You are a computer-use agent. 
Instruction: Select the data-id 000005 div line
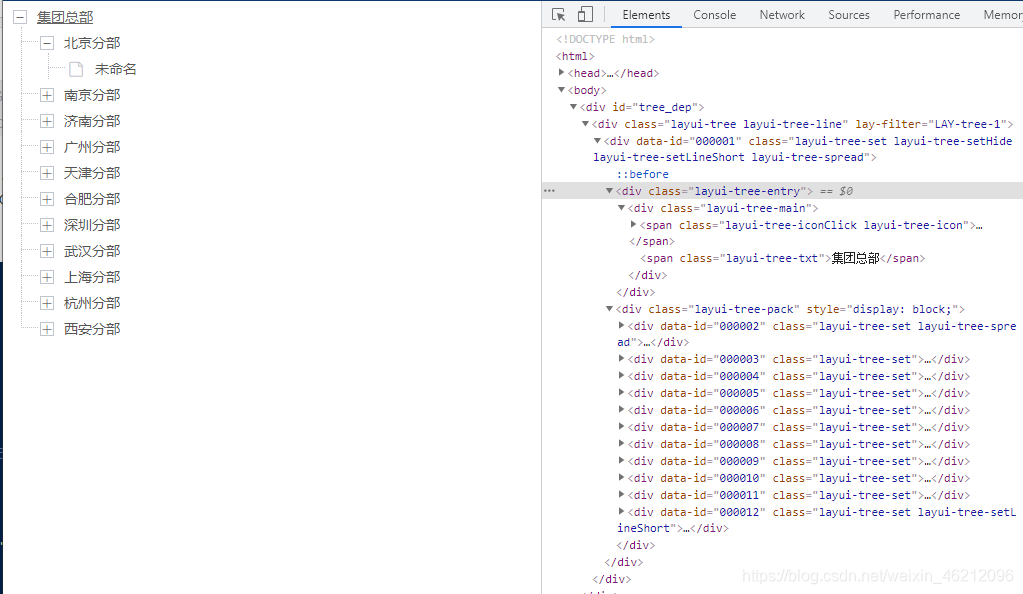click(x=799, y=393)
